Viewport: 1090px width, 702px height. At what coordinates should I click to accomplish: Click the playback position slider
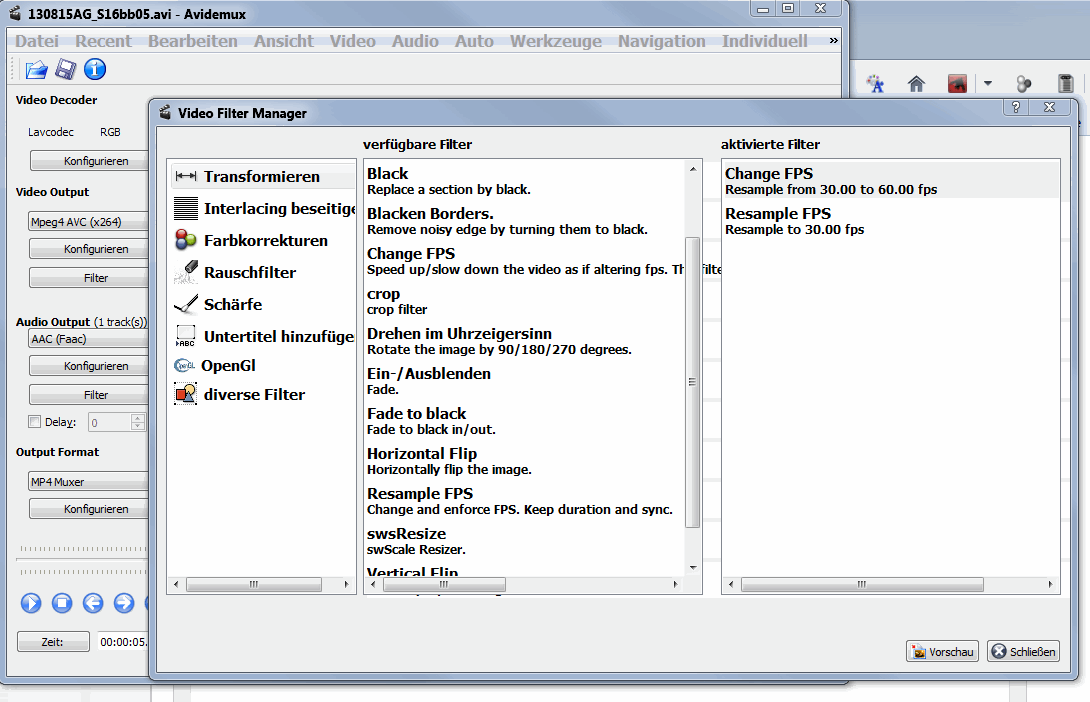(82, 560)
